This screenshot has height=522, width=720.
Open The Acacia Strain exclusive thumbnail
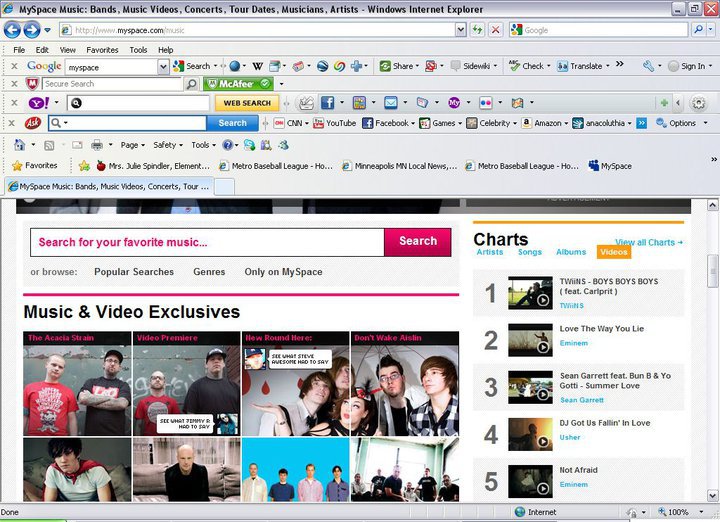[77, 384]
